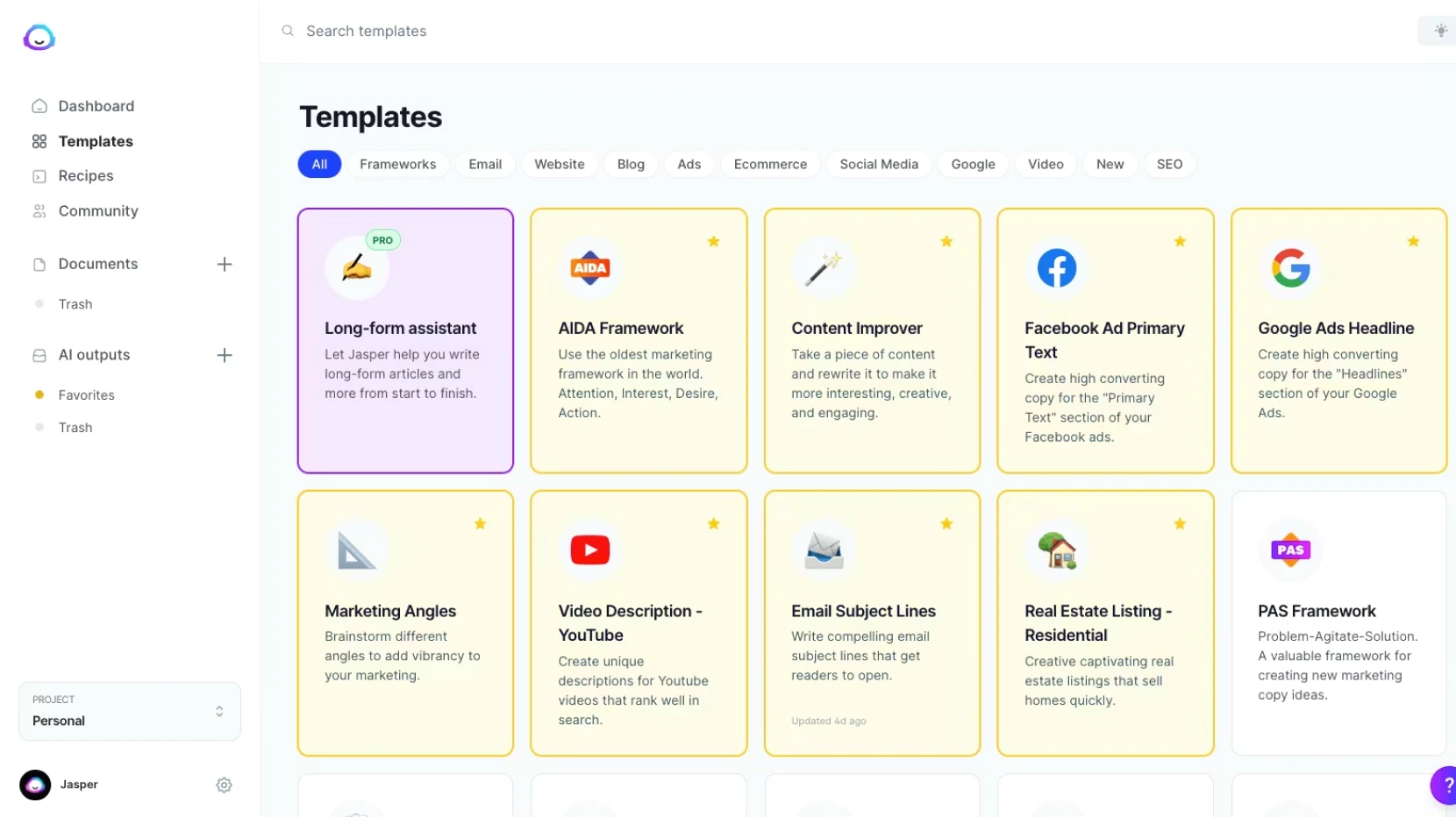Open the Community section
This screenshot has width=1456, height=817.
tap(97, 210)
